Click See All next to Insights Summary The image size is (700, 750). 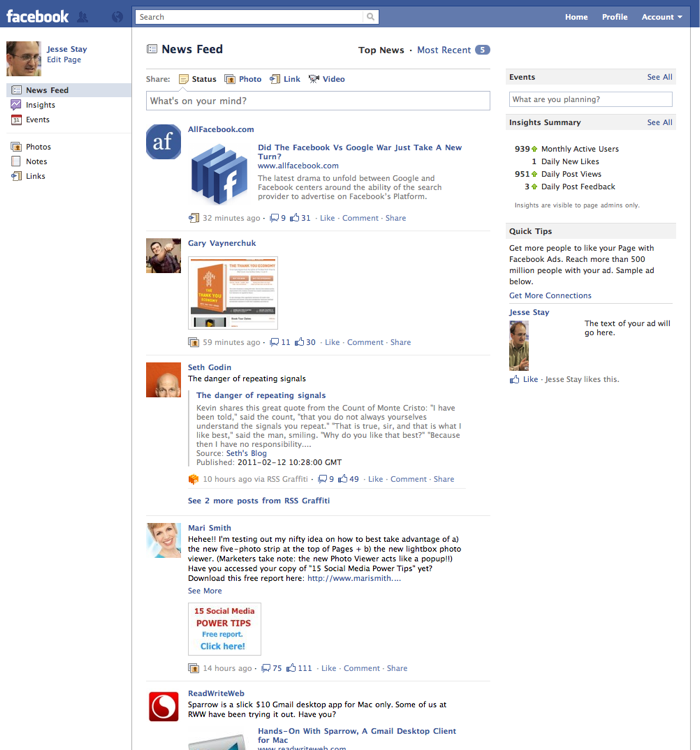point(659,122)
